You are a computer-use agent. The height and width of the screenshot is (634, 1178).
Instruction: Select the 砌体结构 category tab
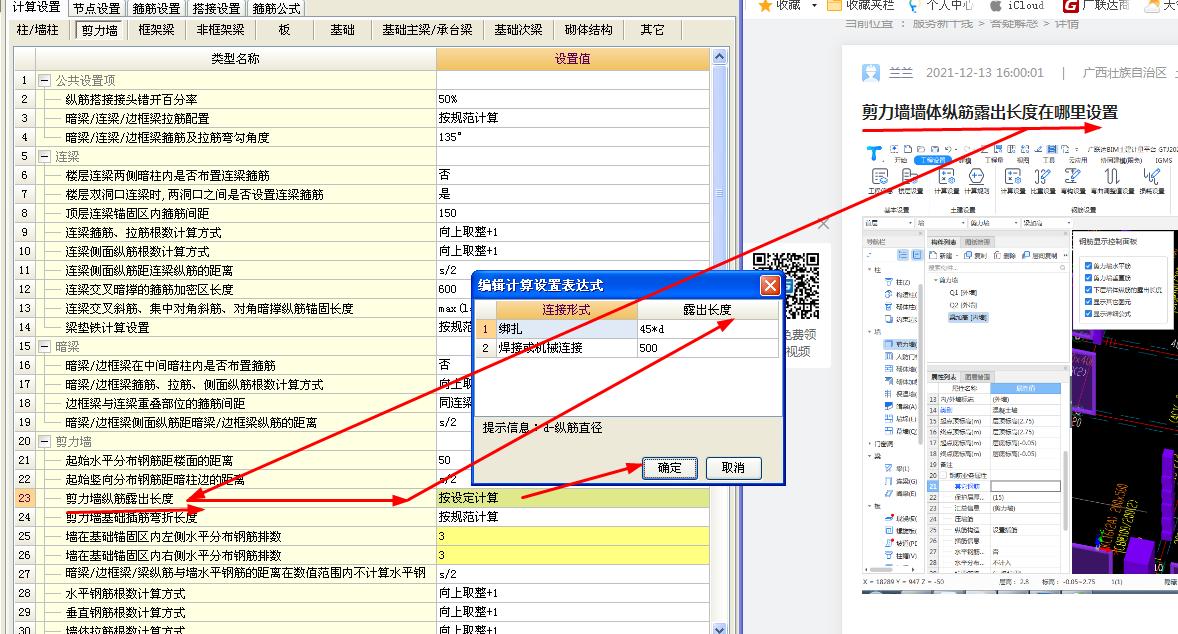(x=588, y=30)
